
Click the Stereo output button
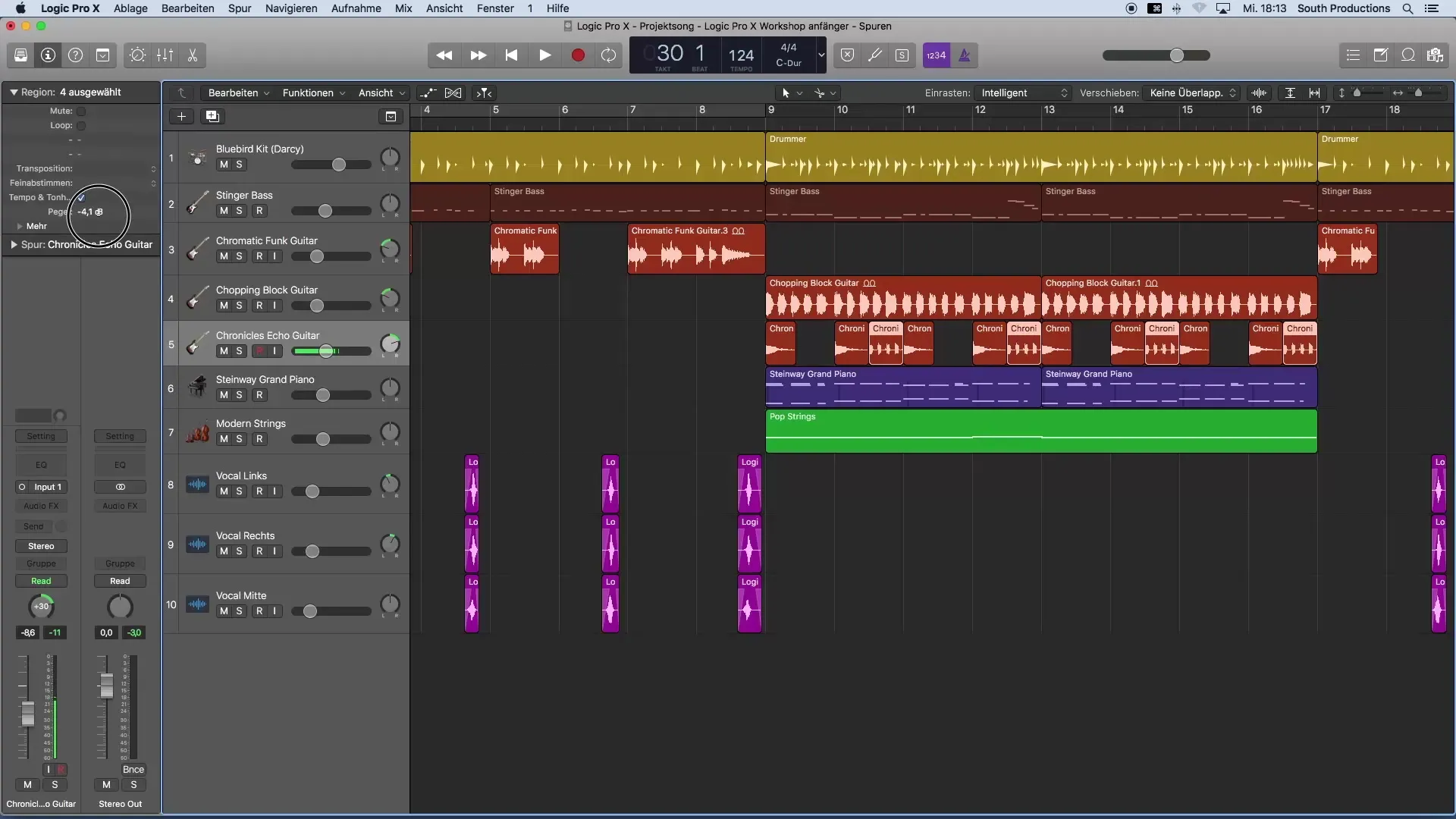pos(41,546)
